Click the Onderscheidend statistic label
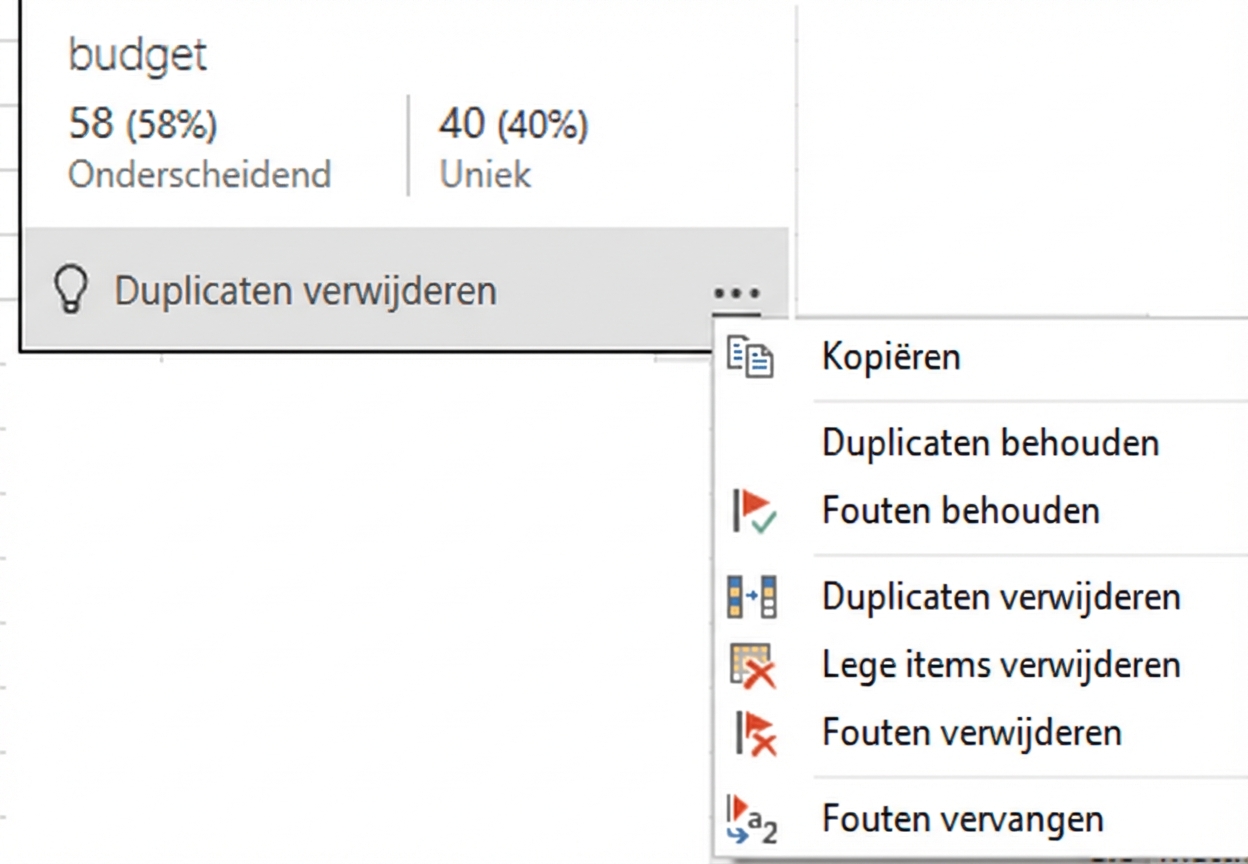Screen dimensions: 1248x864 click(x=198, y=174)
